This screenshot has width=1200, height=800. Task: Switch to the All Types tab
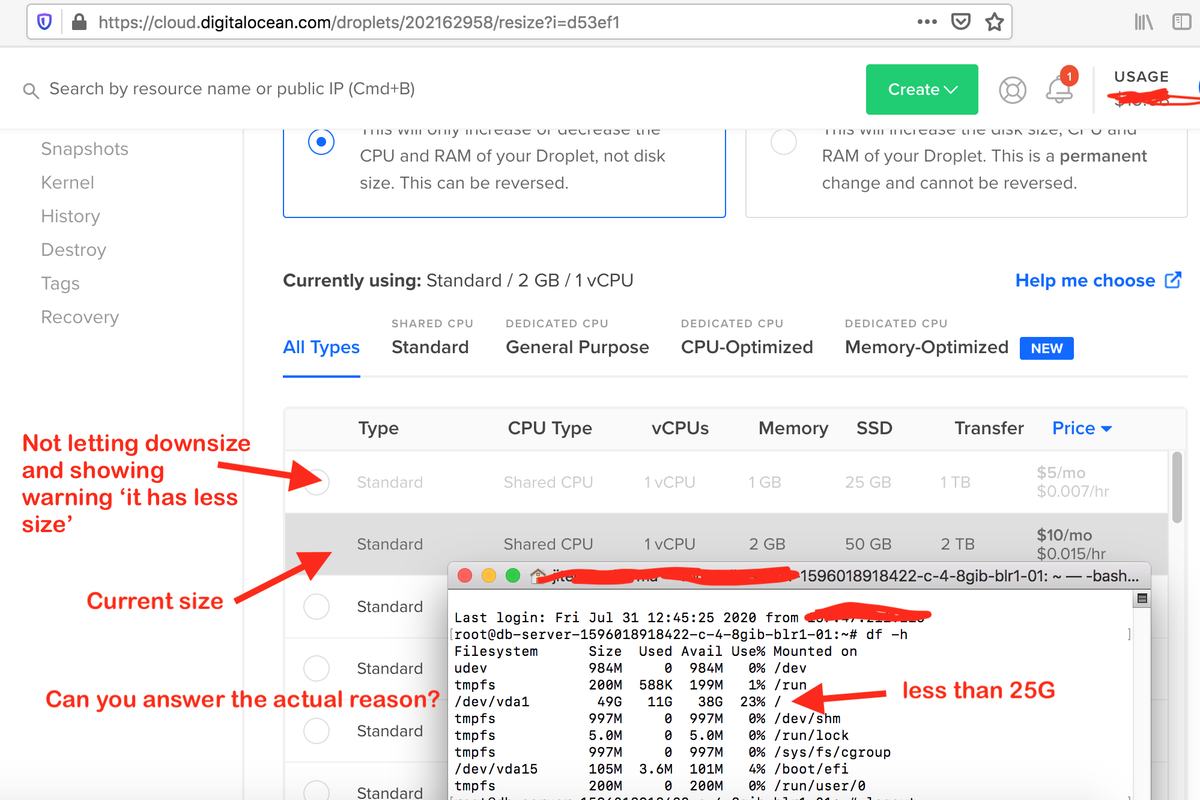click(321, 347)
